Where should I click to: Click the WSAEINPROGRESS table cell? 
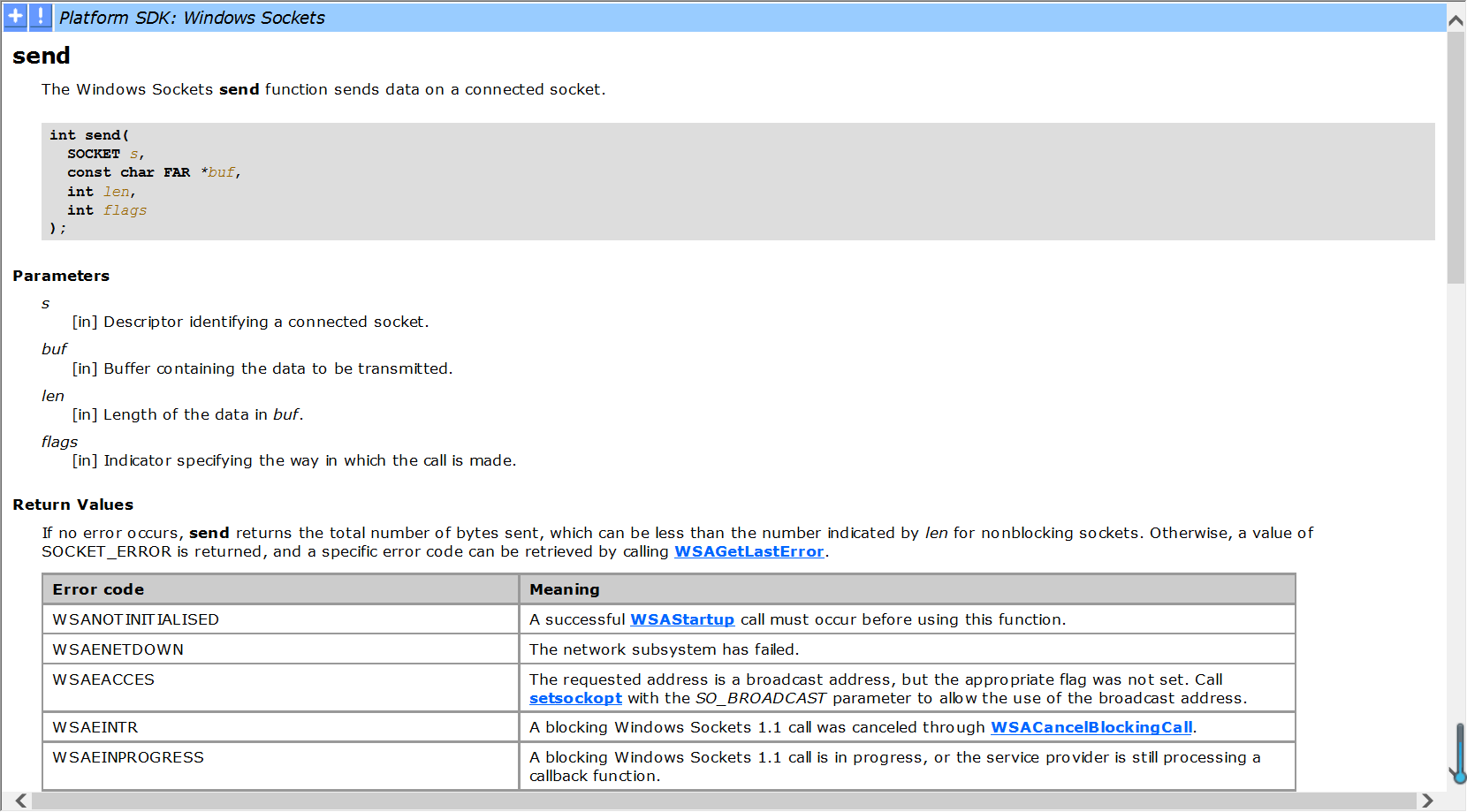coord(281,766)
